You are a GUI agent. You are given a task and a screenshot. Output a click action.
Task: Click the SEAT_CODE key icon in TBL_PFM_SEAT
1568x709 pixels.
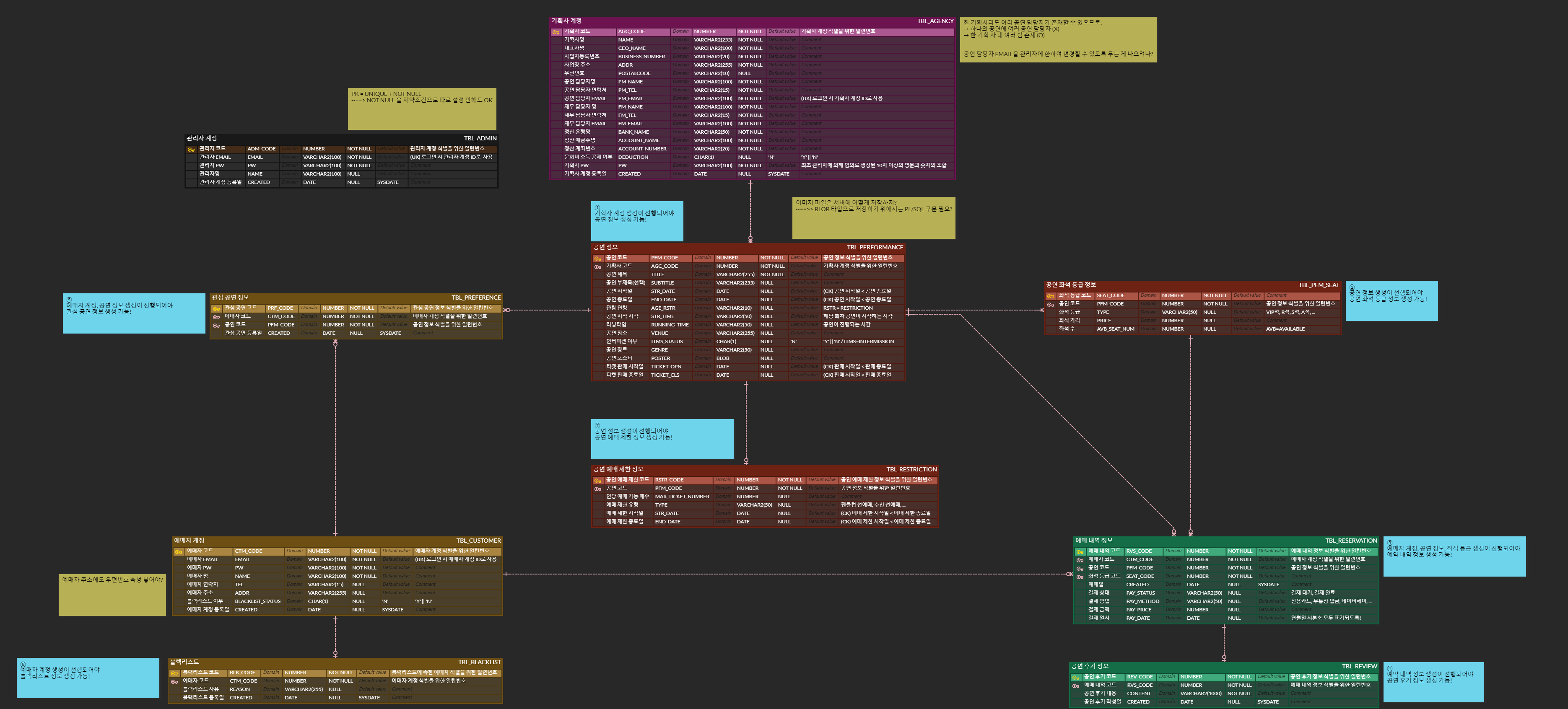coord(1050,296)
